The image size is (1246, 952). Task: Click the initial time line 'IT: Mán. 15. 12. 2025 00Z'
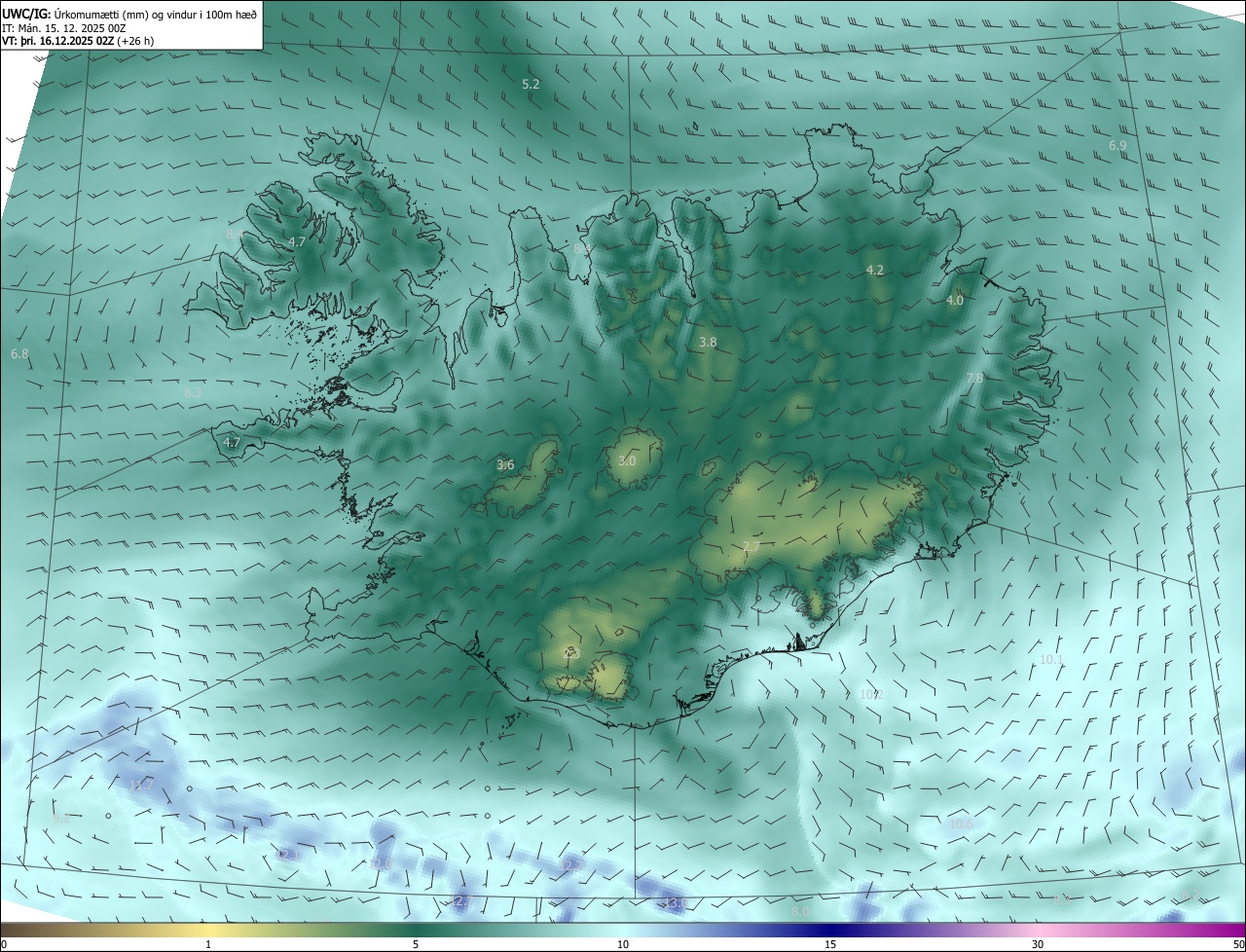pyautogui.click(x=64, y=28)
